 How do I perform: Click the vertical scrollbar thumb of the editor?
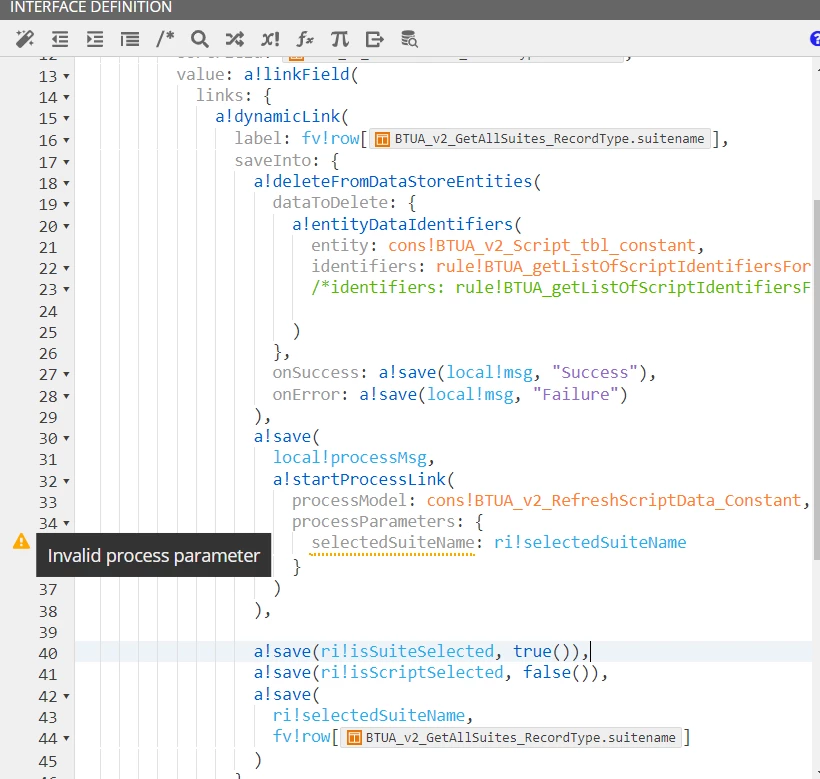coord(816,380)
